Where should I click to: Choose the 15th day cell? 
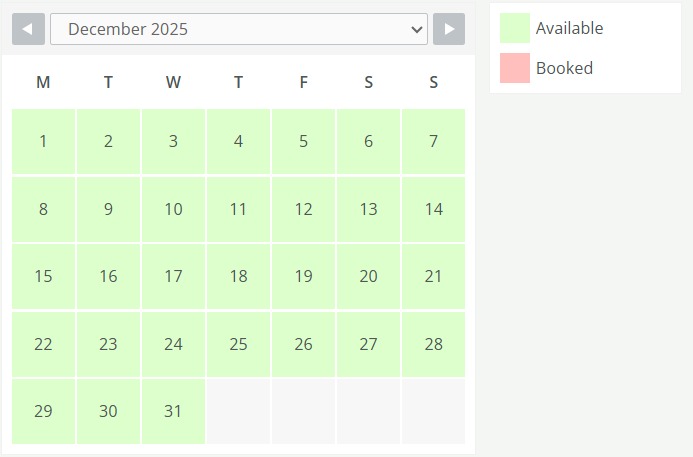tap(43, 276)
